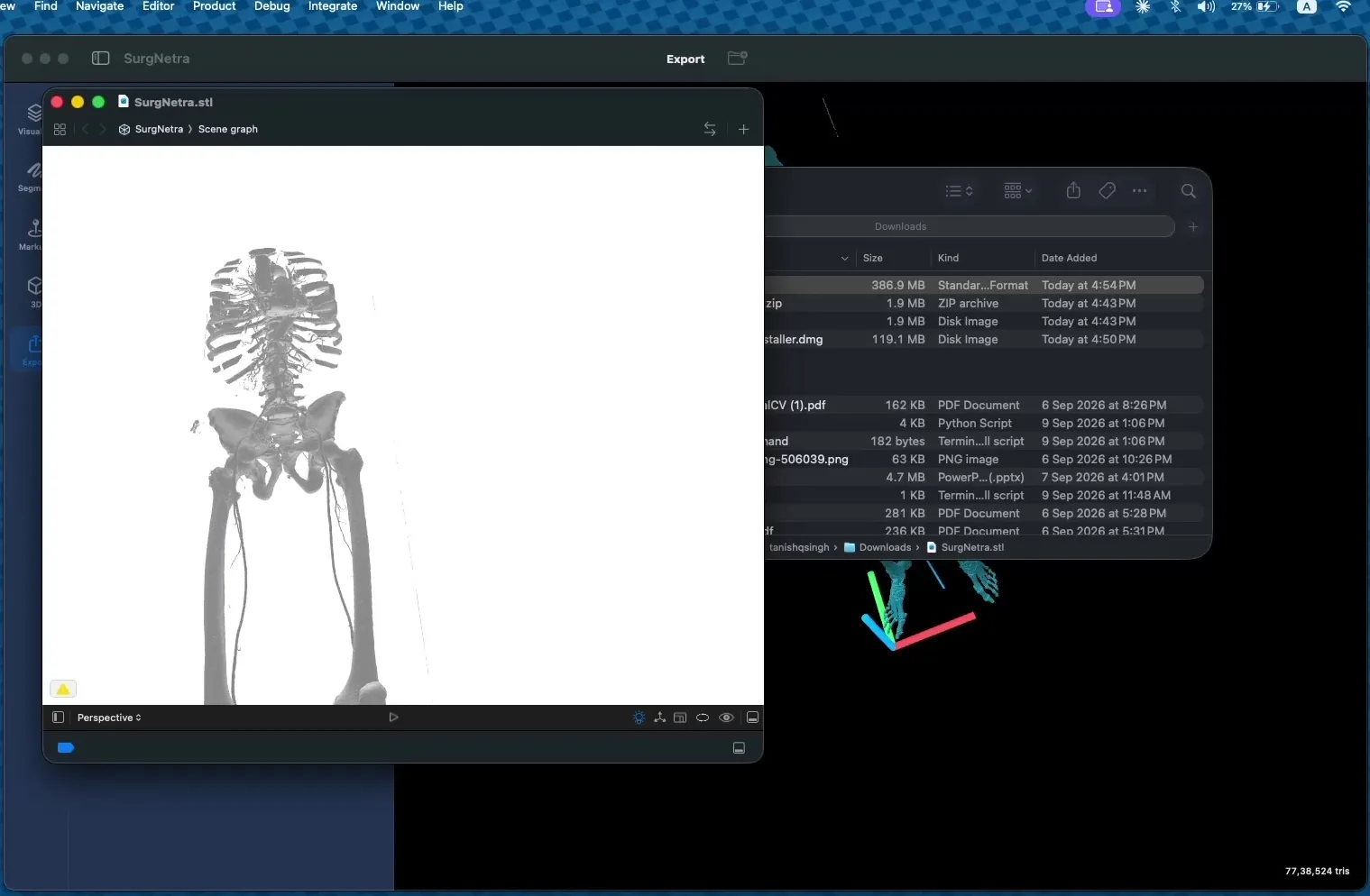The height and width of the screenshot is (896, 1370).
Task: Click the Scene graph breadcrumb item
Action: click(228, 130)
